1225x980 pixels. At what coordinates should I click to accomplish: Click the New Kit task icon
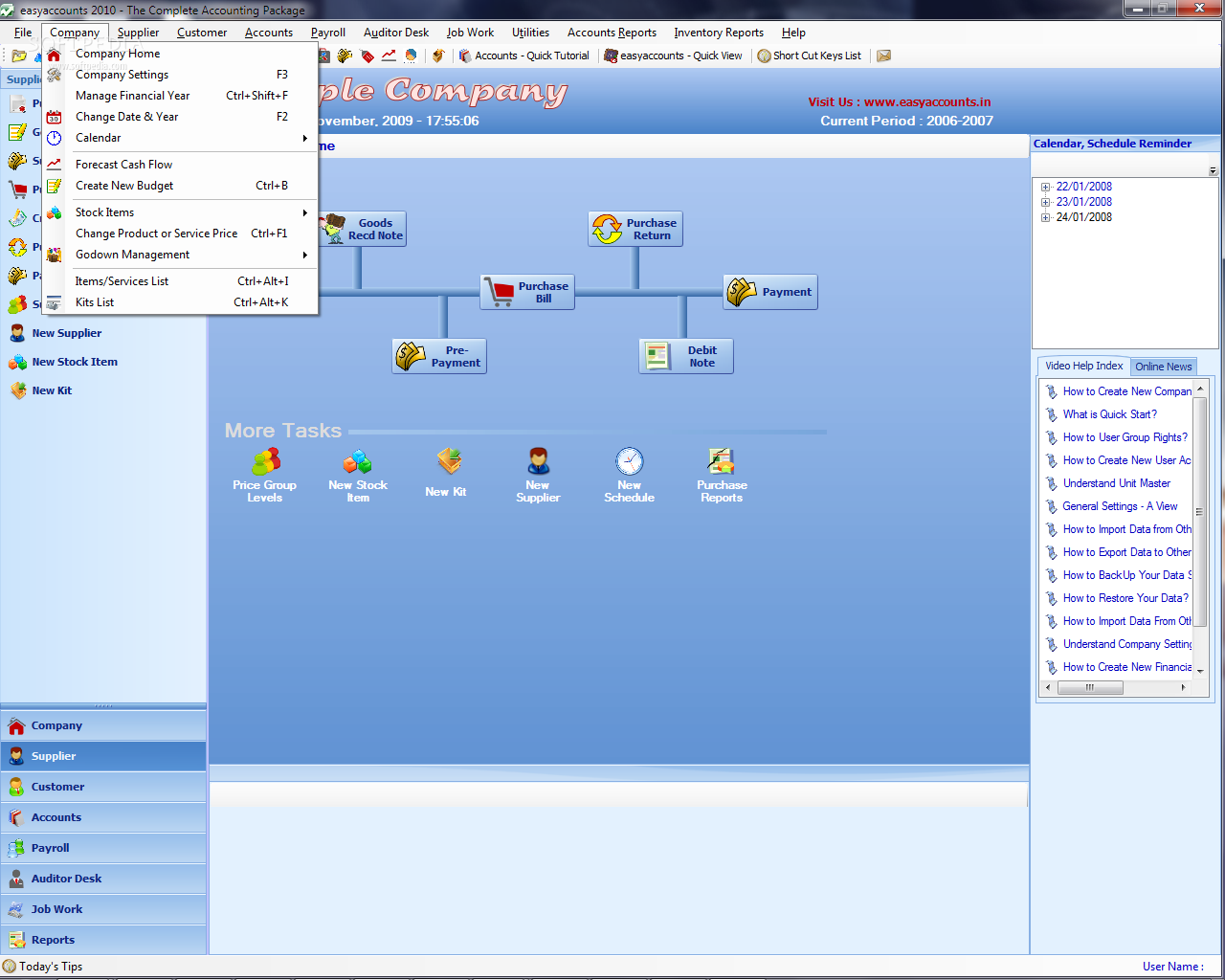(447, 473)
